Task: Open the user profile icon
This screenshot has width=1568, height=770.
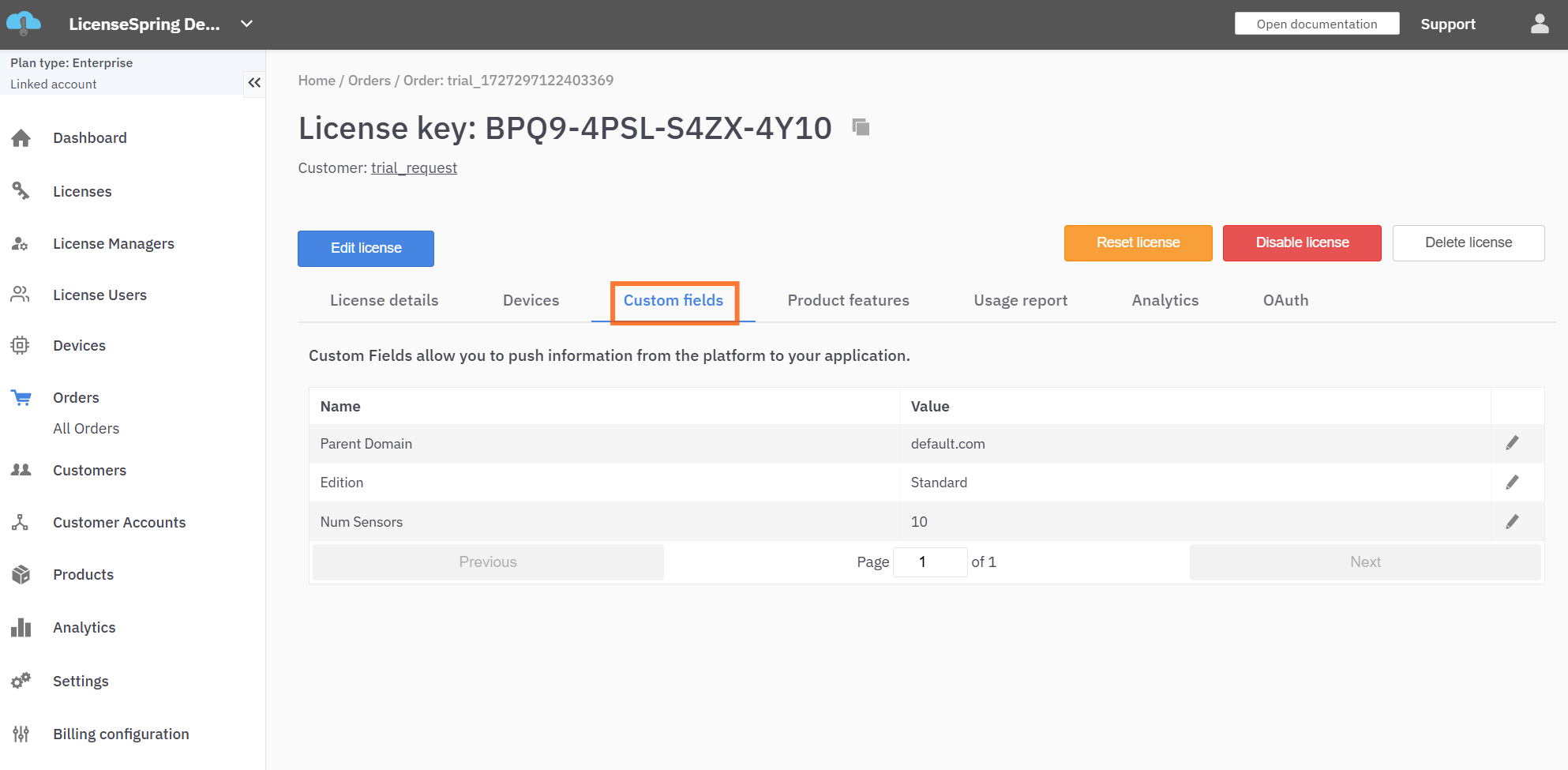Action: coord(1539,24)
